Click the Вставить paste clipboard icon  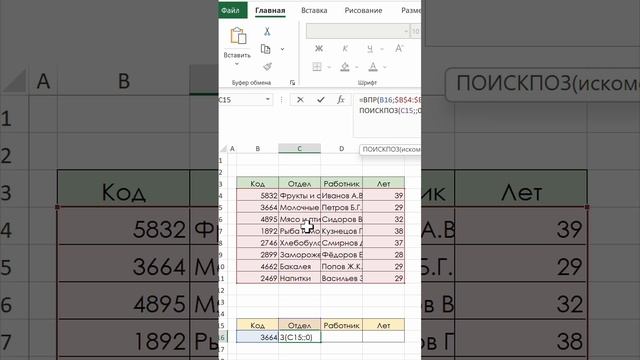238,36
